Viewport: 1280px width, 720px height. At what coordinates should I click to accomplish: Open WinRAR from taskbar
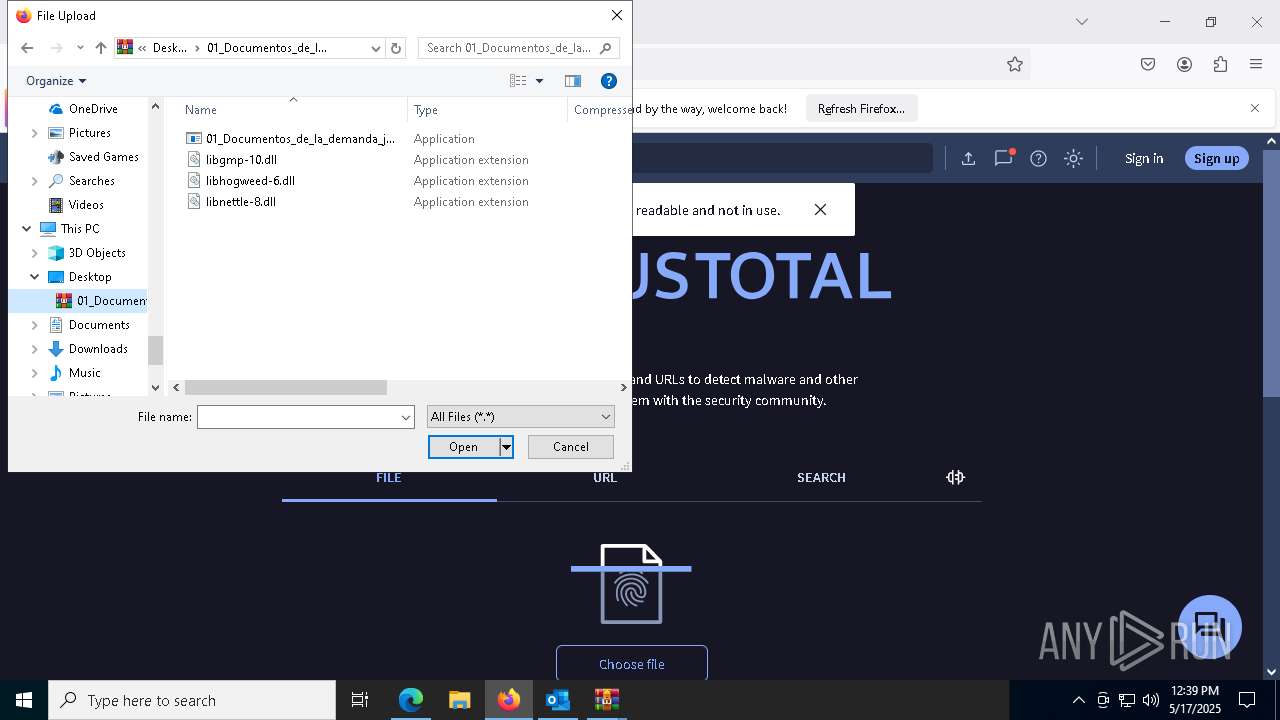606,700
